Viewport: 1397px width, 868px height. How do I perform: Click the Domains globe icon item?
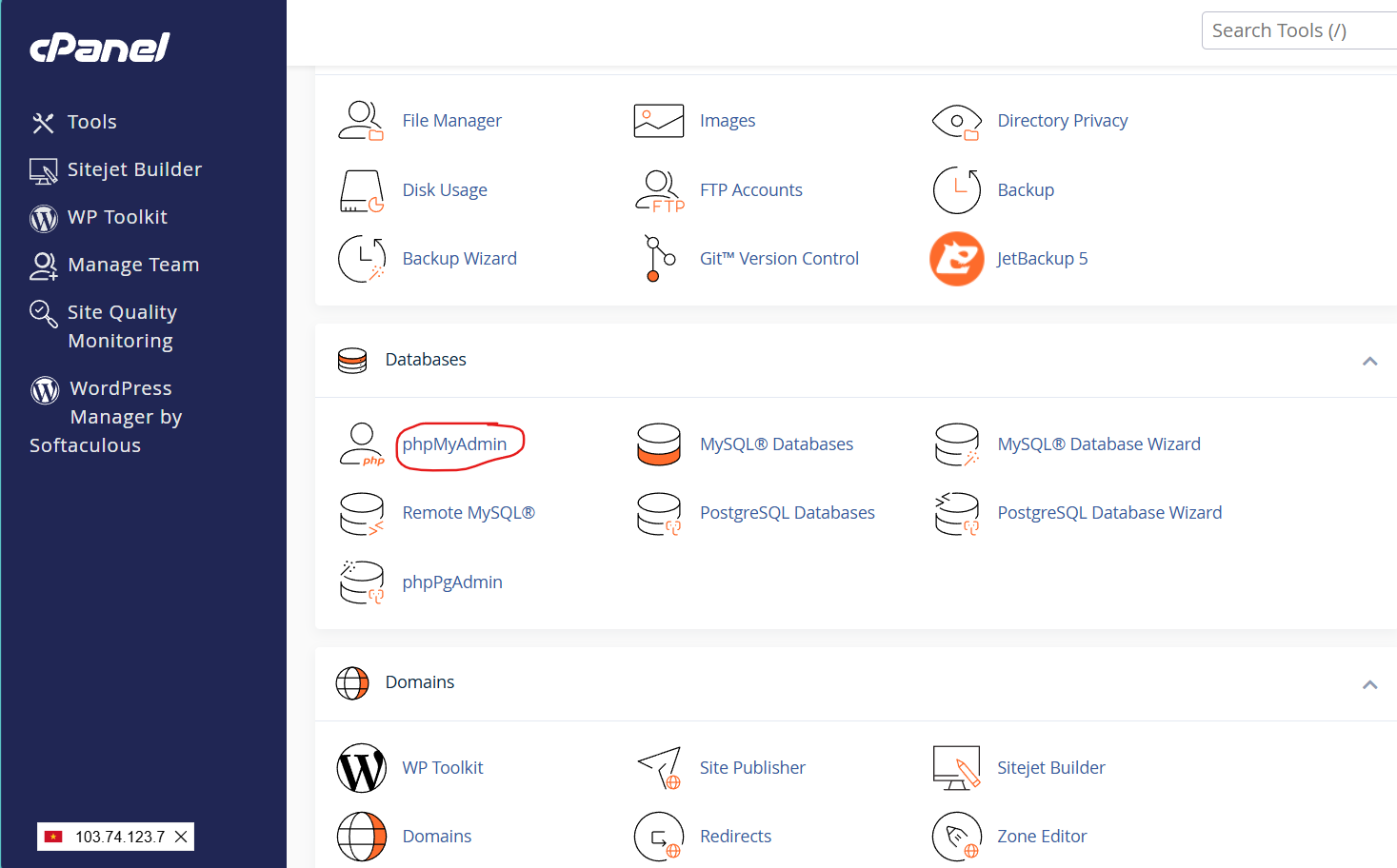(361, 837)
